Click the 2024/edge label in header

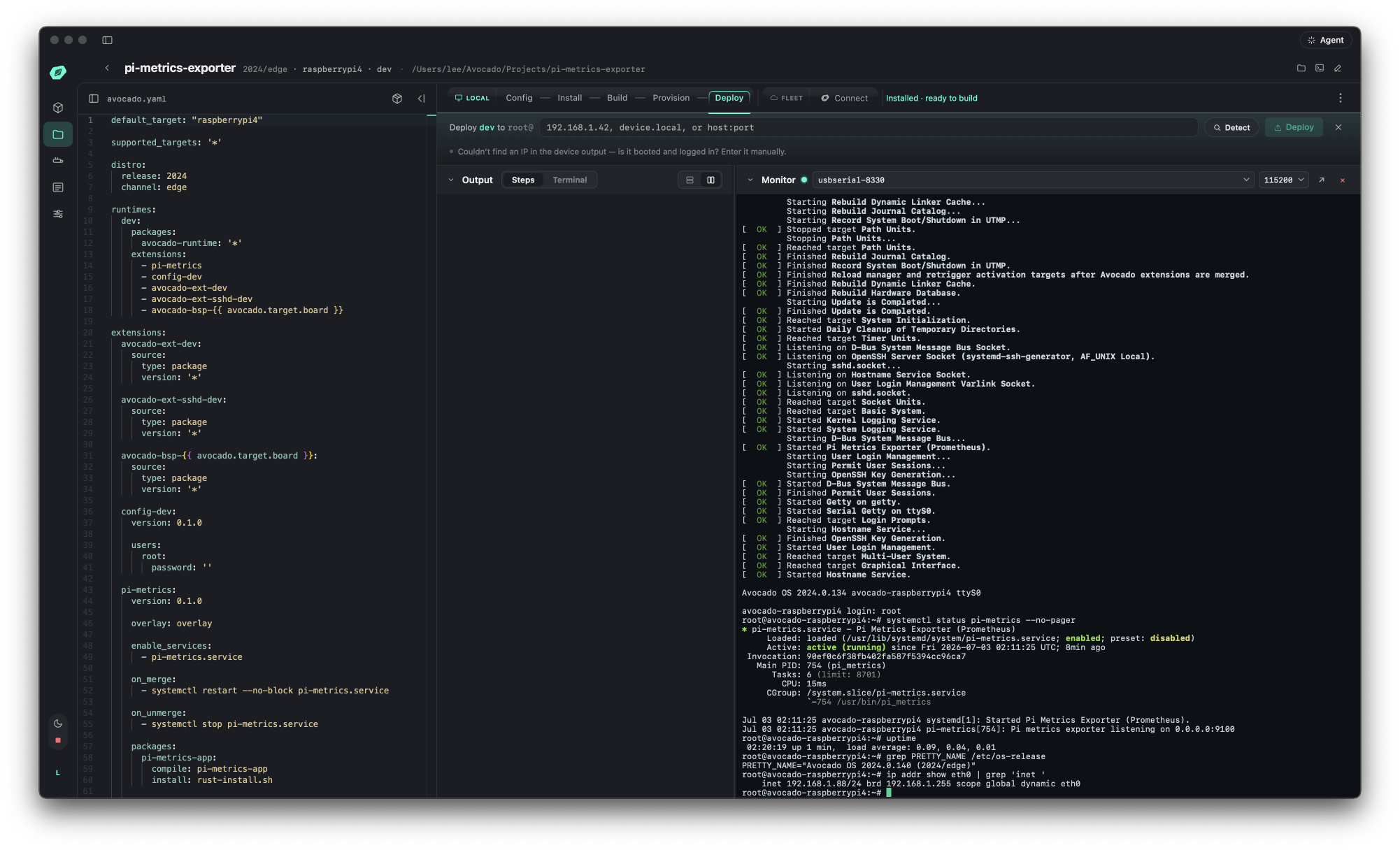(265, 69)
